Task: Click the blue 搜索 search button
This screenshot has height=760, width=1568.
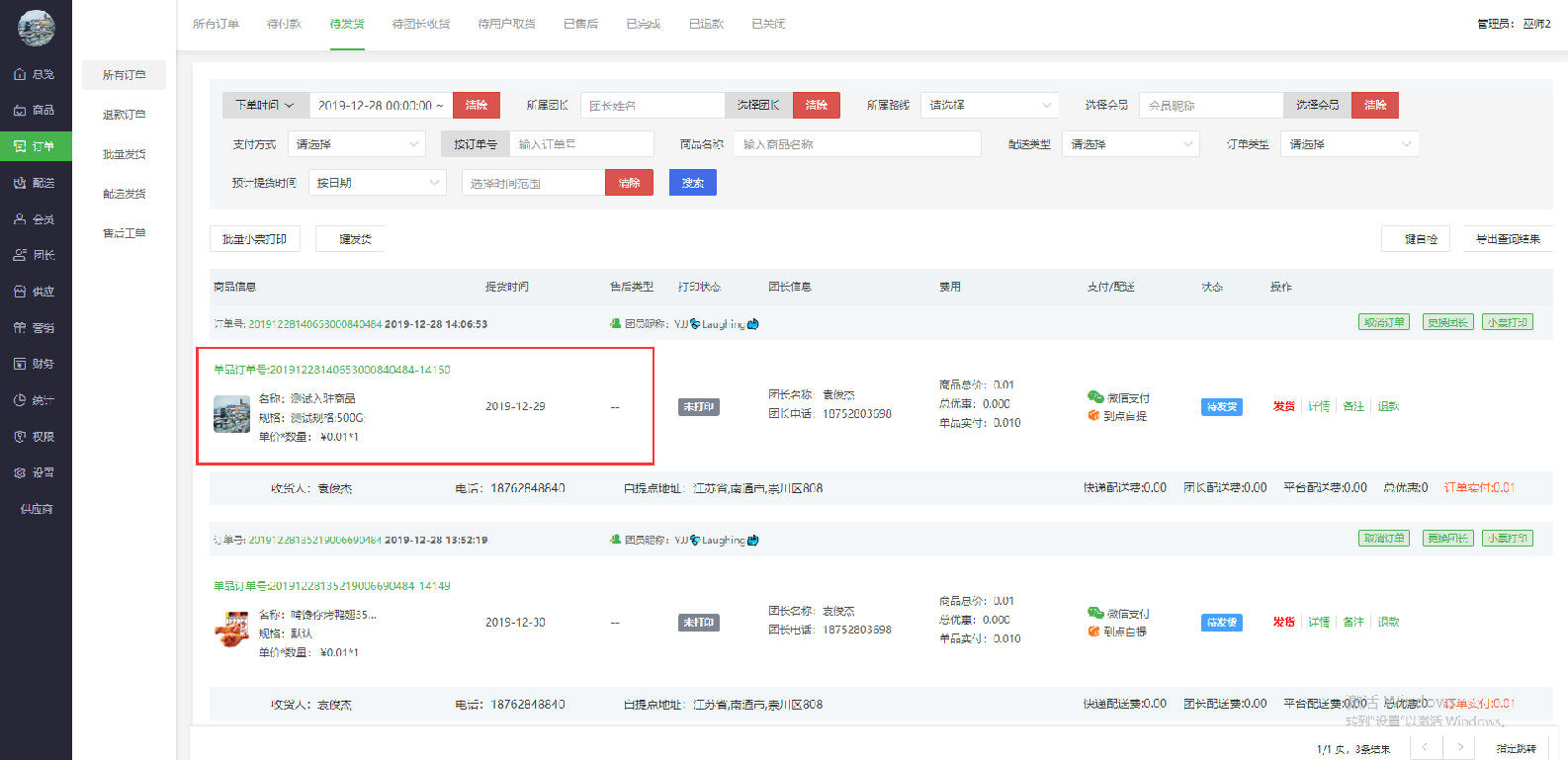Action: pos(692,183)
